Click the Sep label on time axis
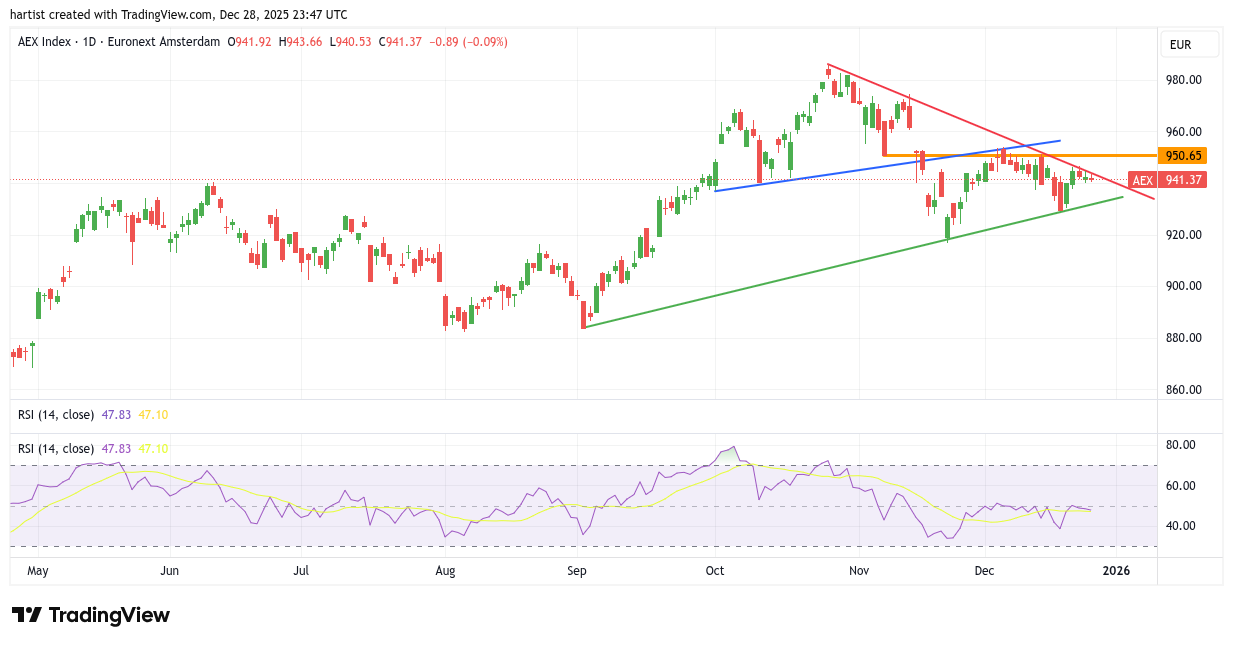This screenshot has height=645, width=1233. [576, 571]
